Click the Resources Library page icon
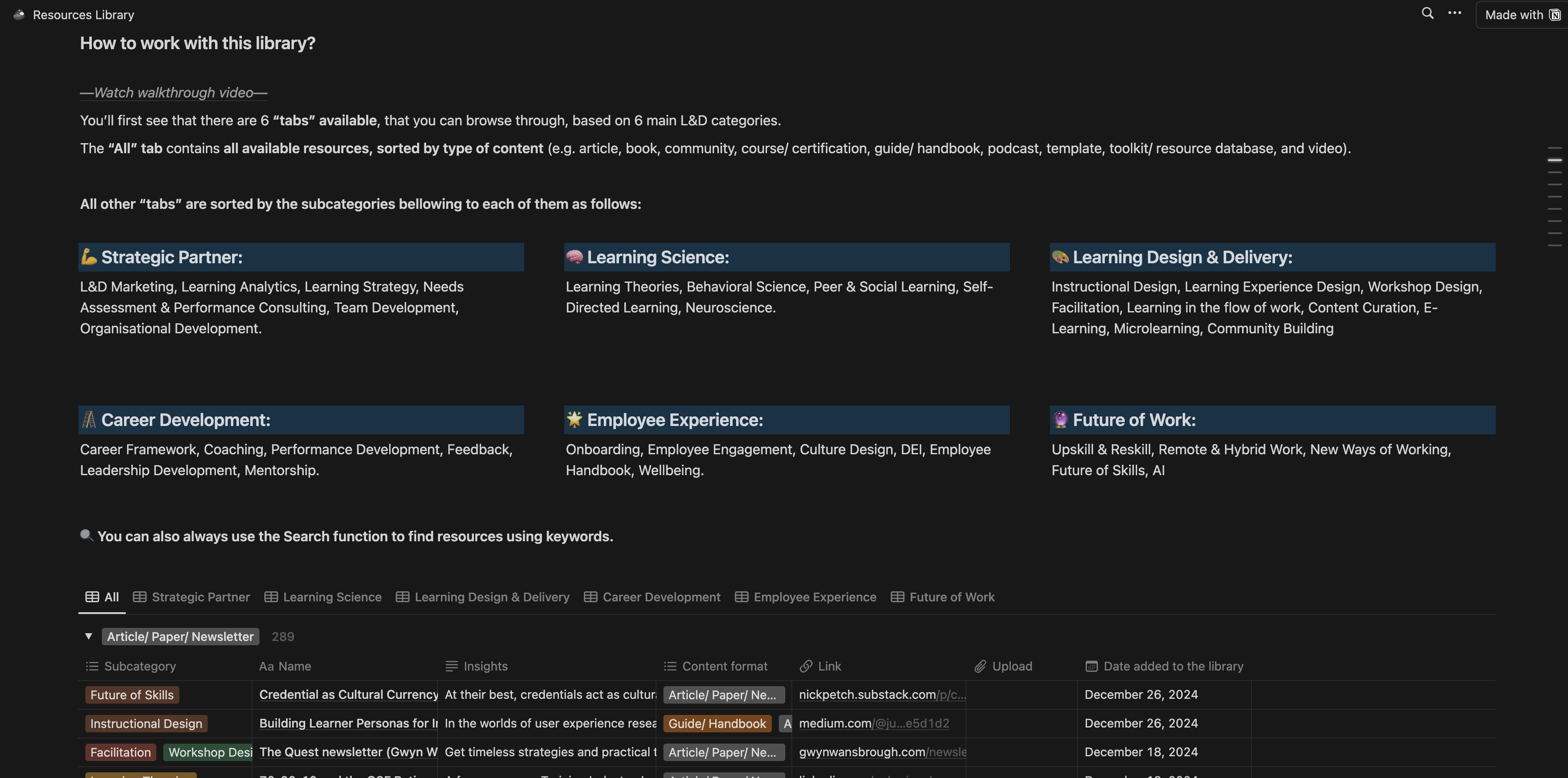The image size is (1568, 778). [19, 15]
